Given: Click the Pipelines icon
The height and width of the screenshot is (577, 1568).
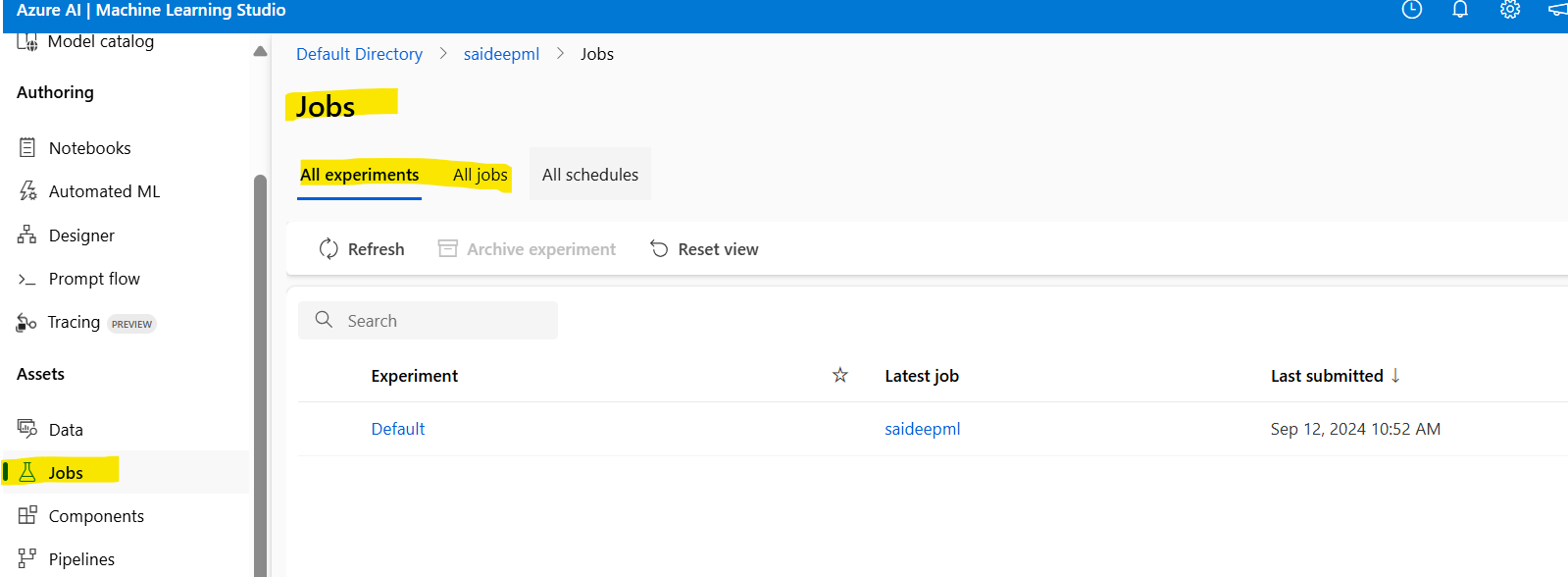Looking at the screenshot, I should pyautogui.click(x=27, y=558).
